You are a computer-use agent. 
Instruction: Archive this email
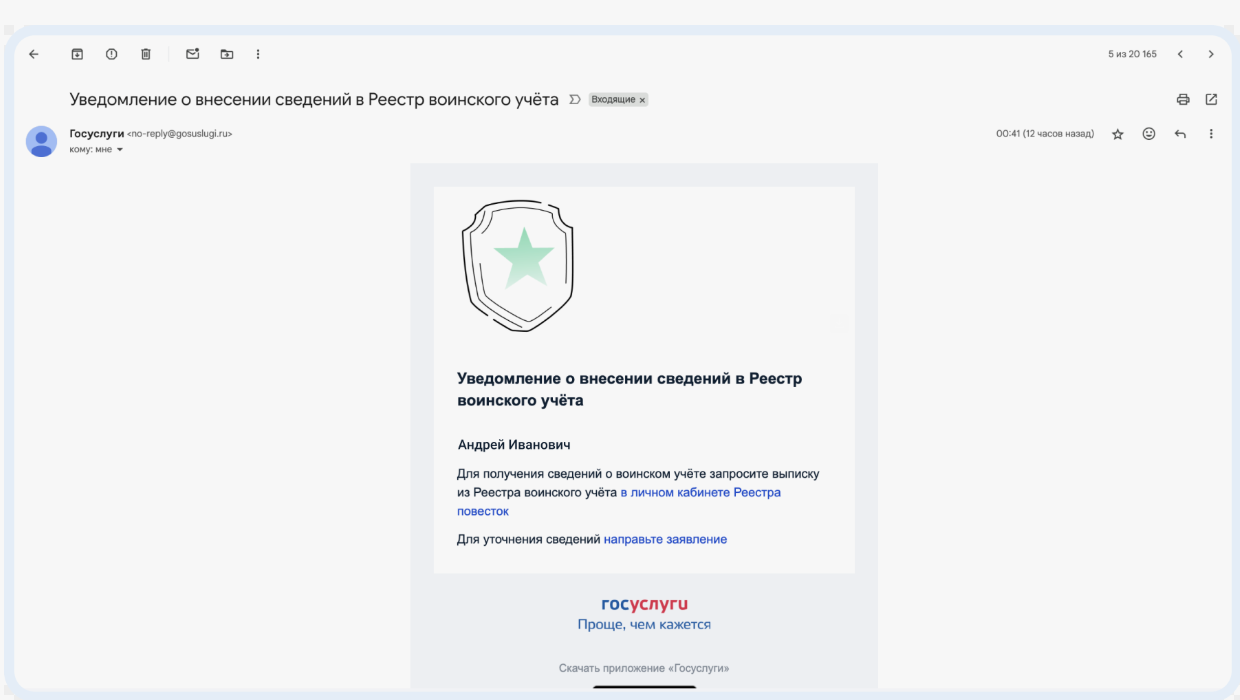tap(77, 54)
